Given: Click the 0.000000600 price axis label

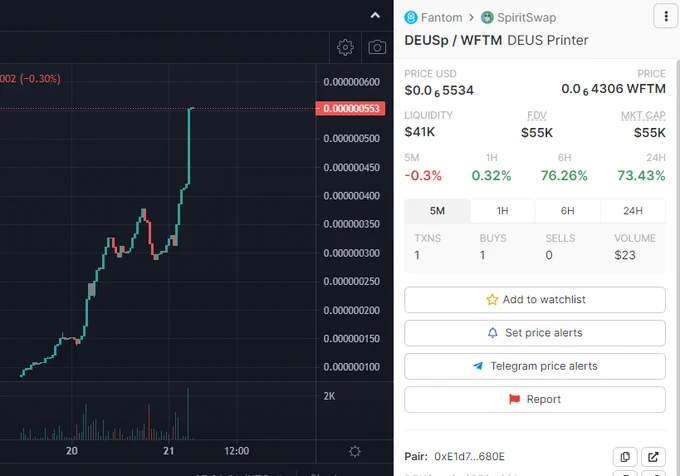Looking at the screenshot, I should (351, 82).
